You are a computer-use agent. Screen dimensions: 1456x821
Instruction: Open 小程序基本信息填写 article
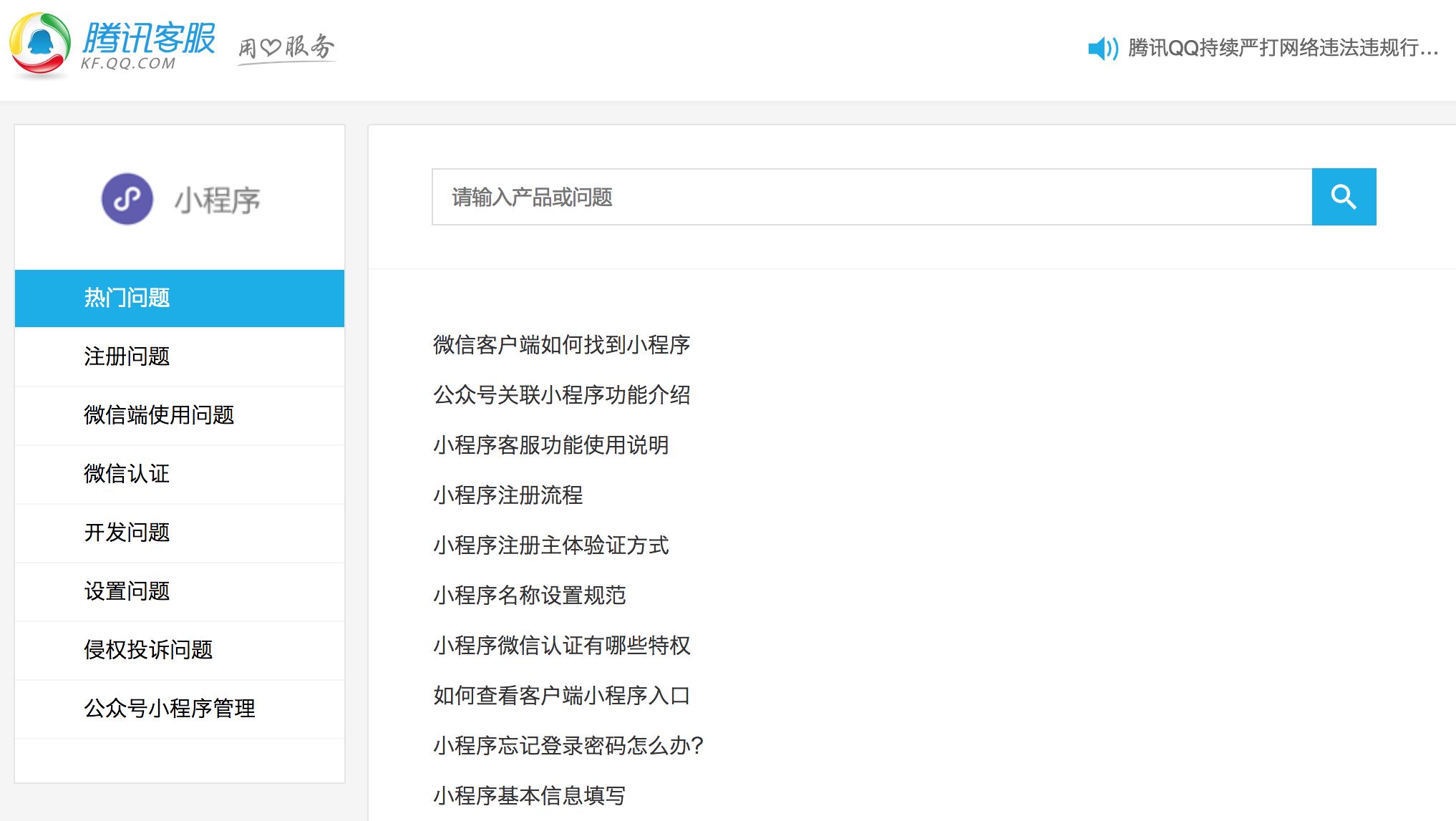click(530, 795)
